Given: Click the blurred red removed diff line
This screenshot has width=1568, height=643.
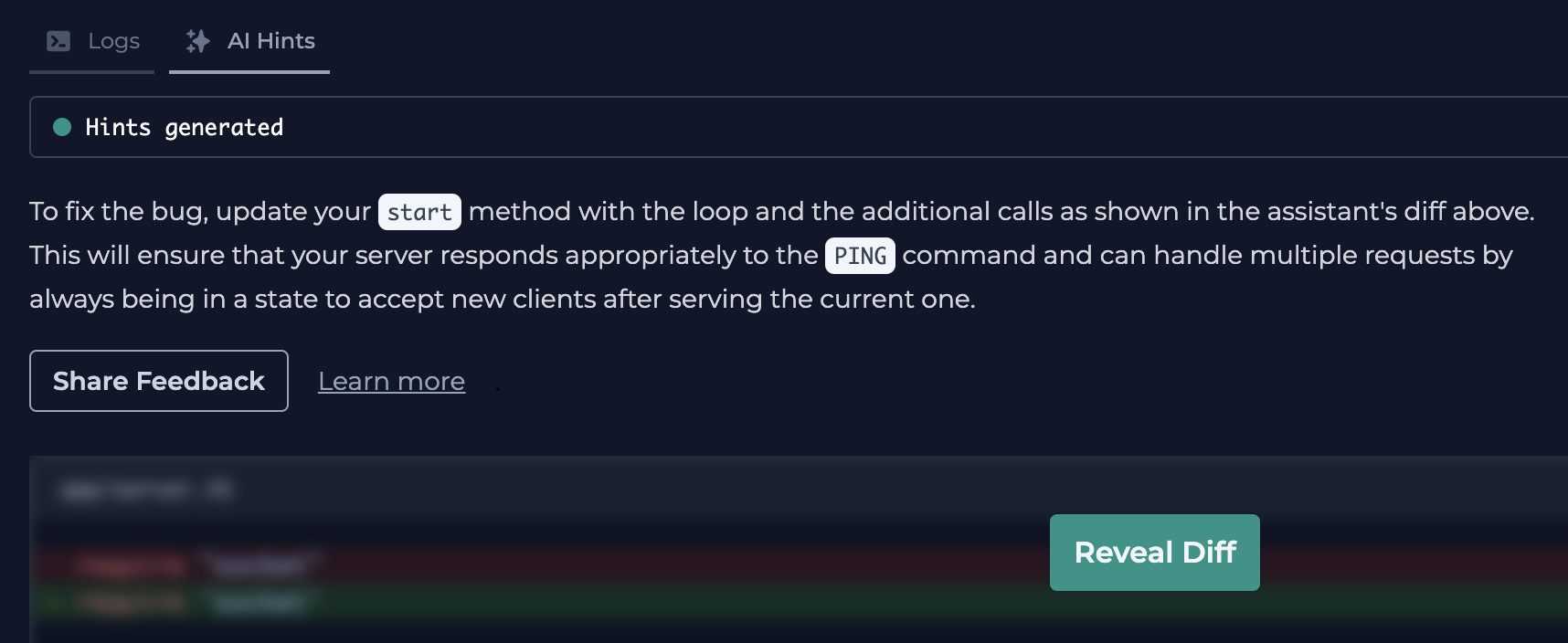Looking at the screenshot, I should click(x=799, y=565).
